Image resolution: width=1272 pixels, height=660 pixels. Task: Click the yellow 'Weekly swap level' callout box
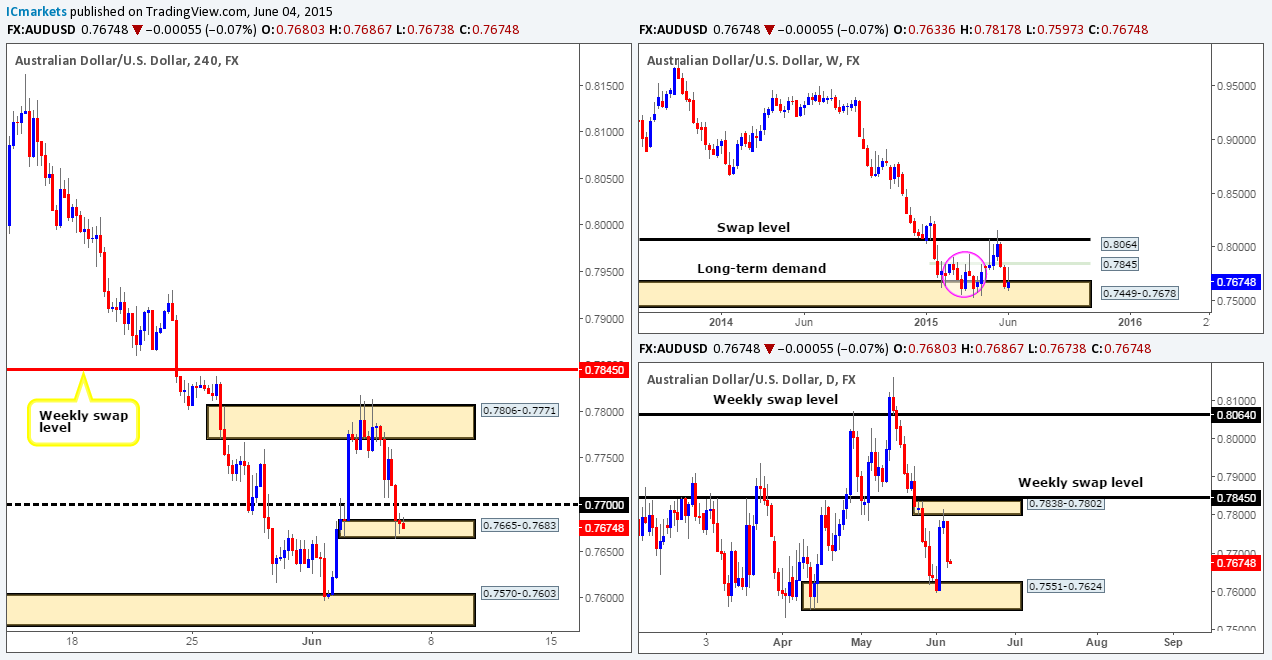pos(84,422)
